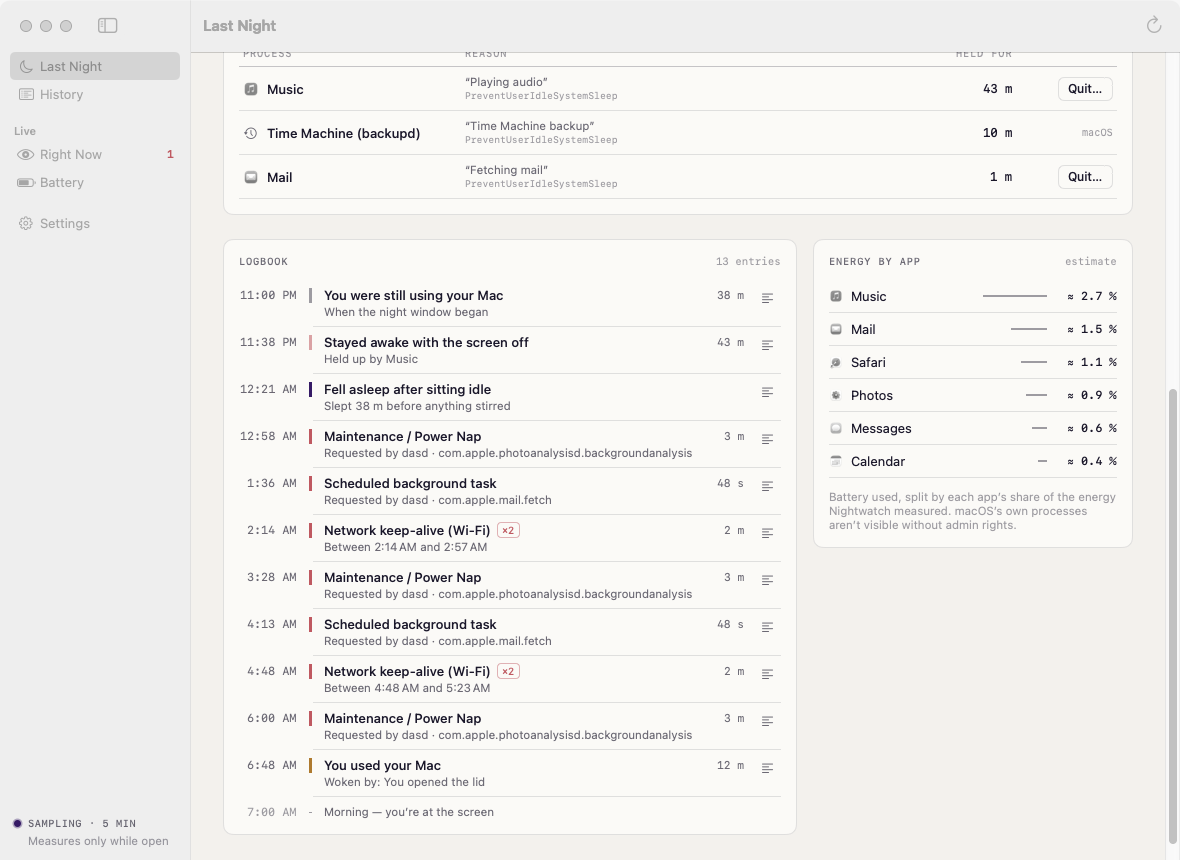This screenshot has width=1180, height=860.
Task: Click the "13 entries" logbook count
Action: [748, 262]
